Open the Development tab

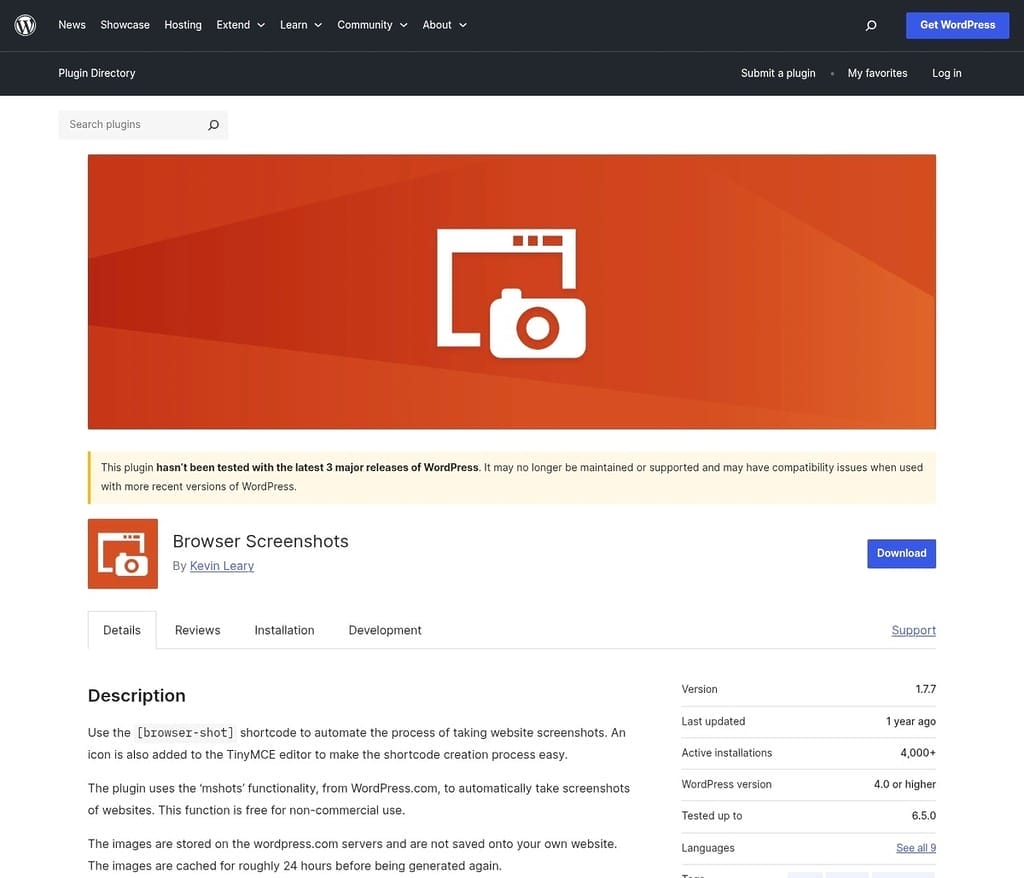click(x=385, y=630)
